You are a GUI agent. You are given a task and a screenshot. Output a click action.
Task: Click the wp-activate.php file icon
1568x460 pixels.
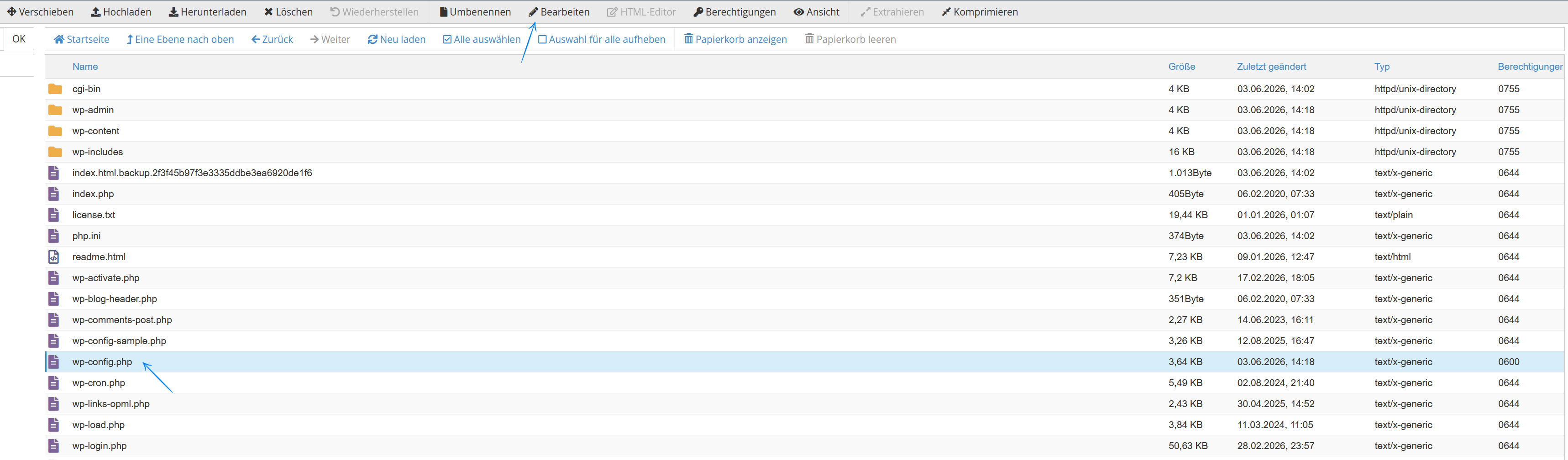point(53,278)
